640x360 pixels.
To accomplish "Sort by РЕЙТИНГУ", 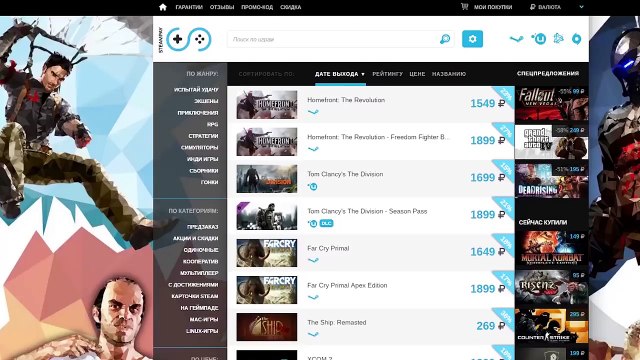I will (387, 74).
